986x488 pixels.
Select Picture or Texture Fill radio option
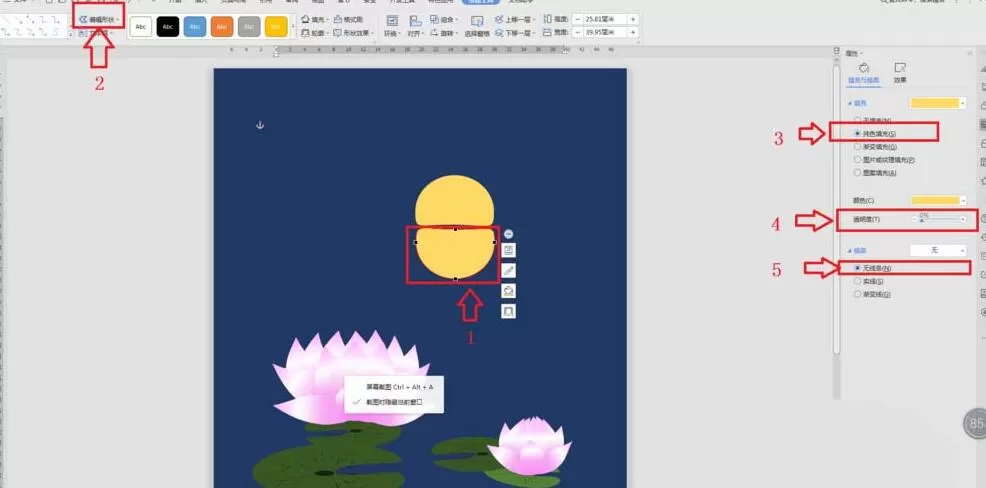[884, 160]
